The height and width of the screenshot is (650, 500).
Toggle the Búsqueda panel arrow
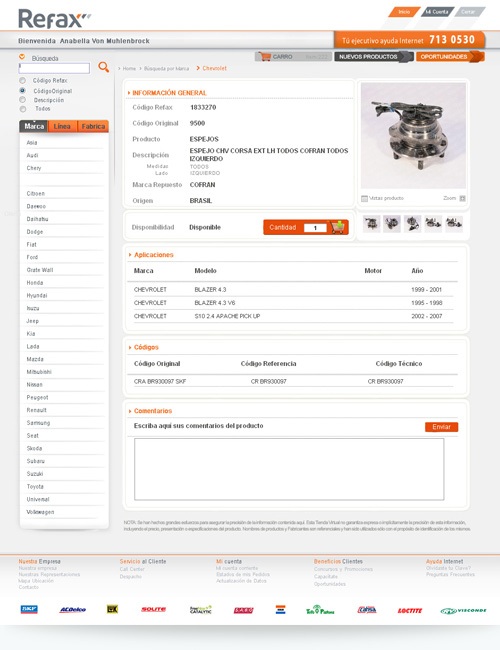click(22, 57)
